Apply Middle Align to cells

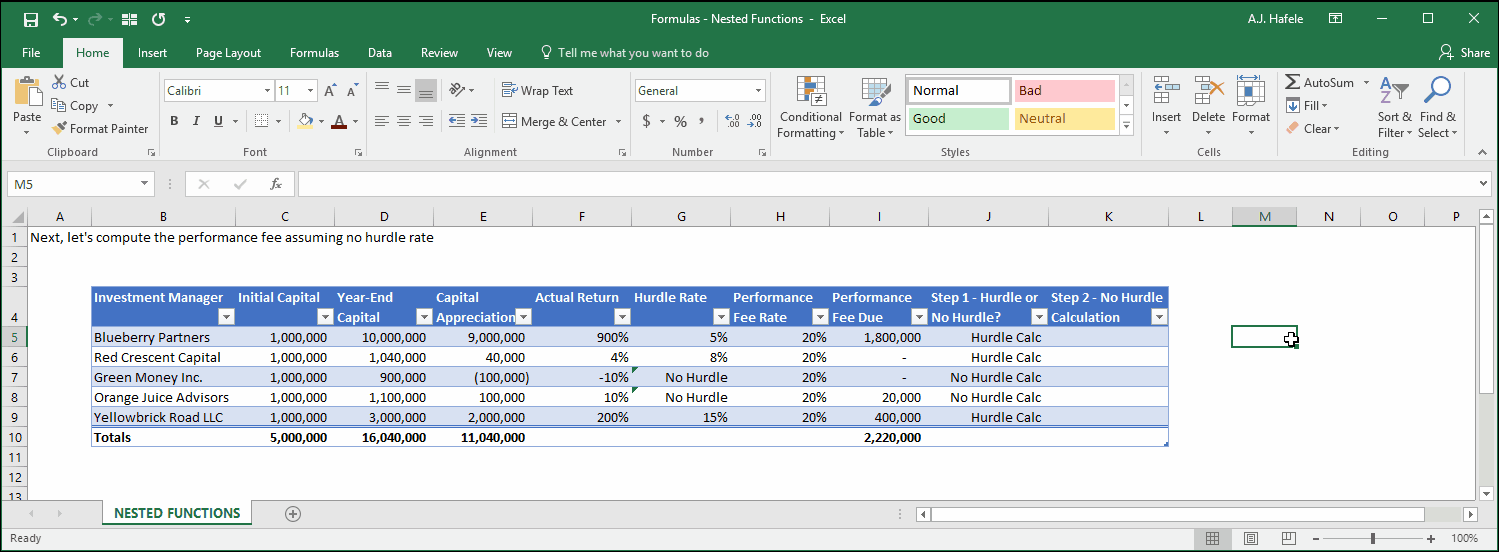point(404,89)
